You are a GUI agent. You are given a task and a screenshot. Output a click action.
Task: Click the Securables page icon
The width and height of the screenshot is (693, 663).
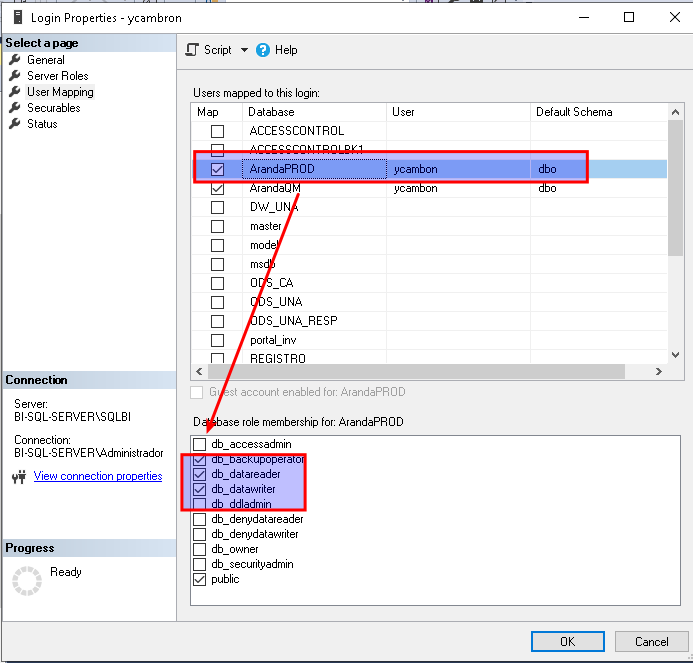pos(15,108)
